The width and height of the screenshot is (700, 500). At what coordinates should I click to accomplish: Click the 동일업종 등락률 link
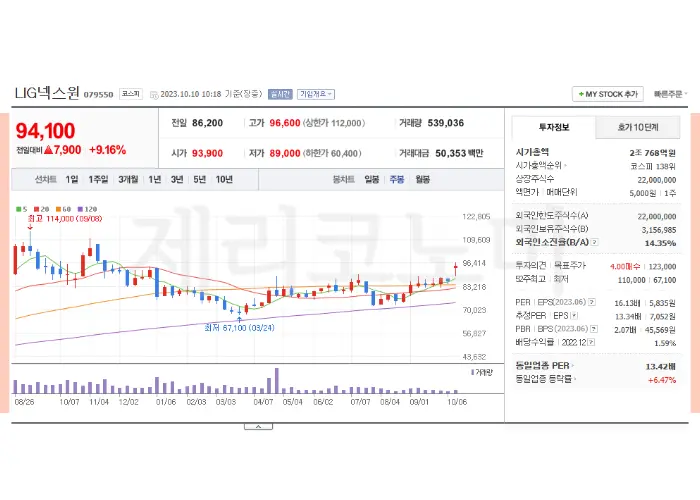tap(546, 379)
